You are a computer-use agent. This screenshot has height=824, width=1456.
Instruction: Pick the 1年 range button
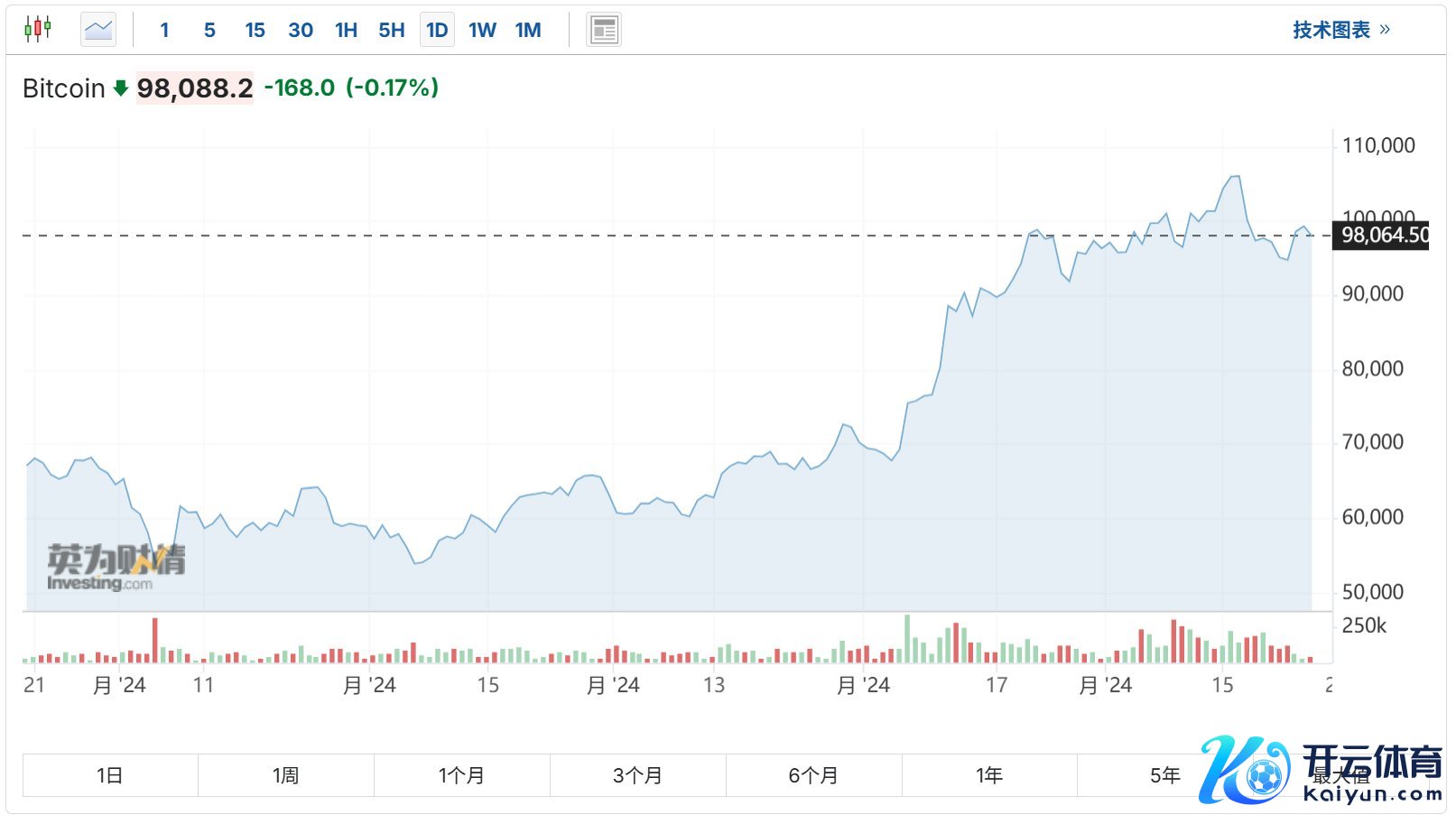point(989,775)
